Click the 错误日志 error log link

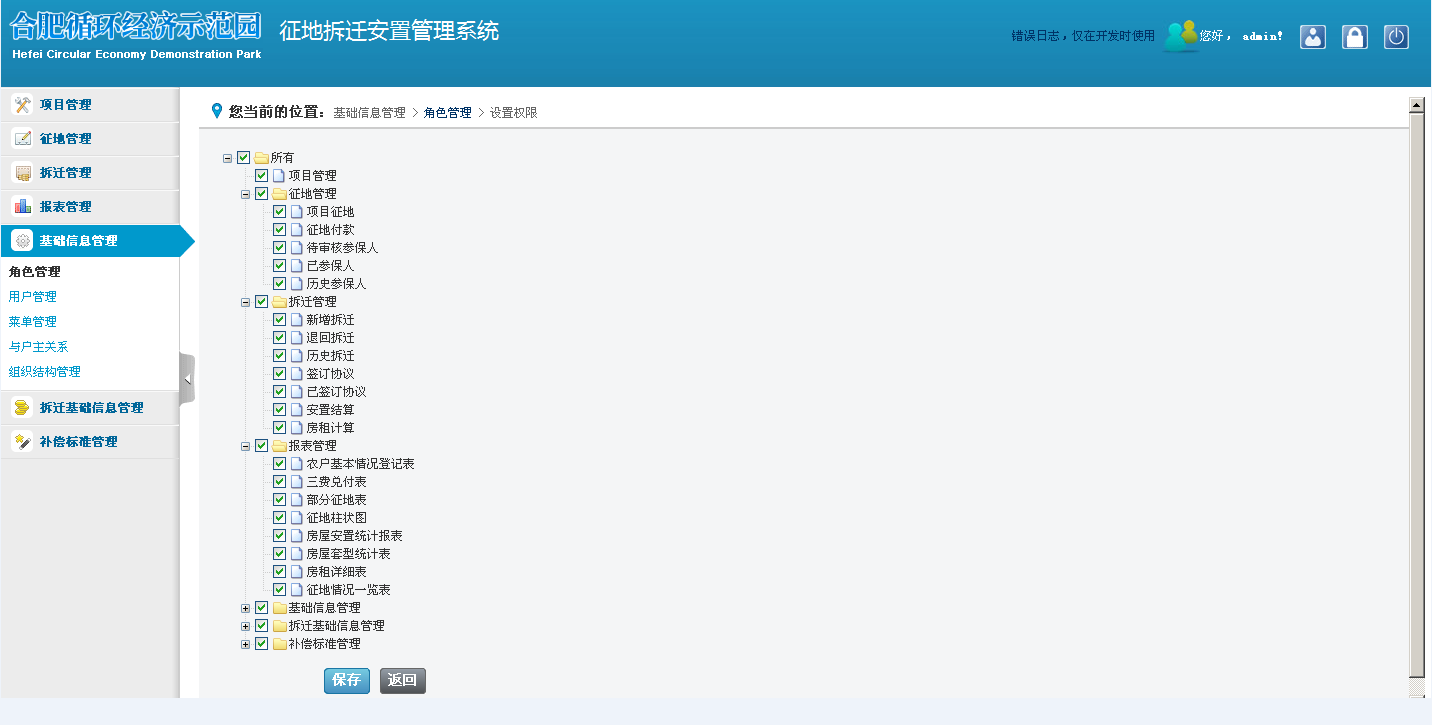(x=1083, y=36)
